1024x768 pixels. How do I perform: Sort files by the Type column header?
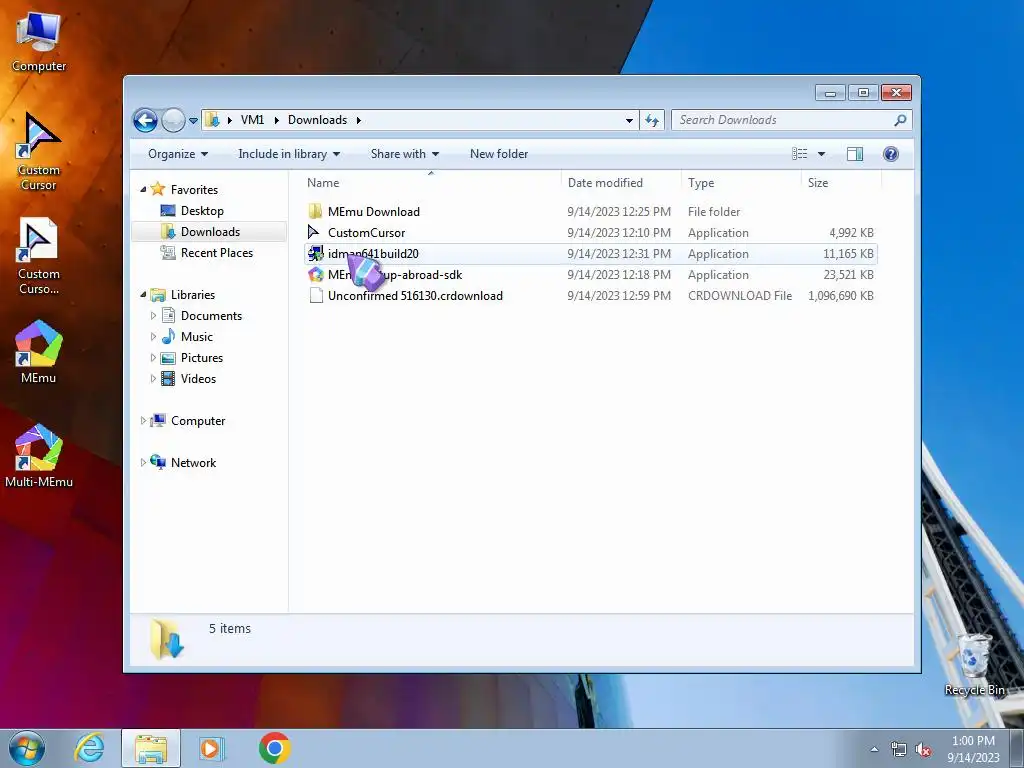click(741, 183)
